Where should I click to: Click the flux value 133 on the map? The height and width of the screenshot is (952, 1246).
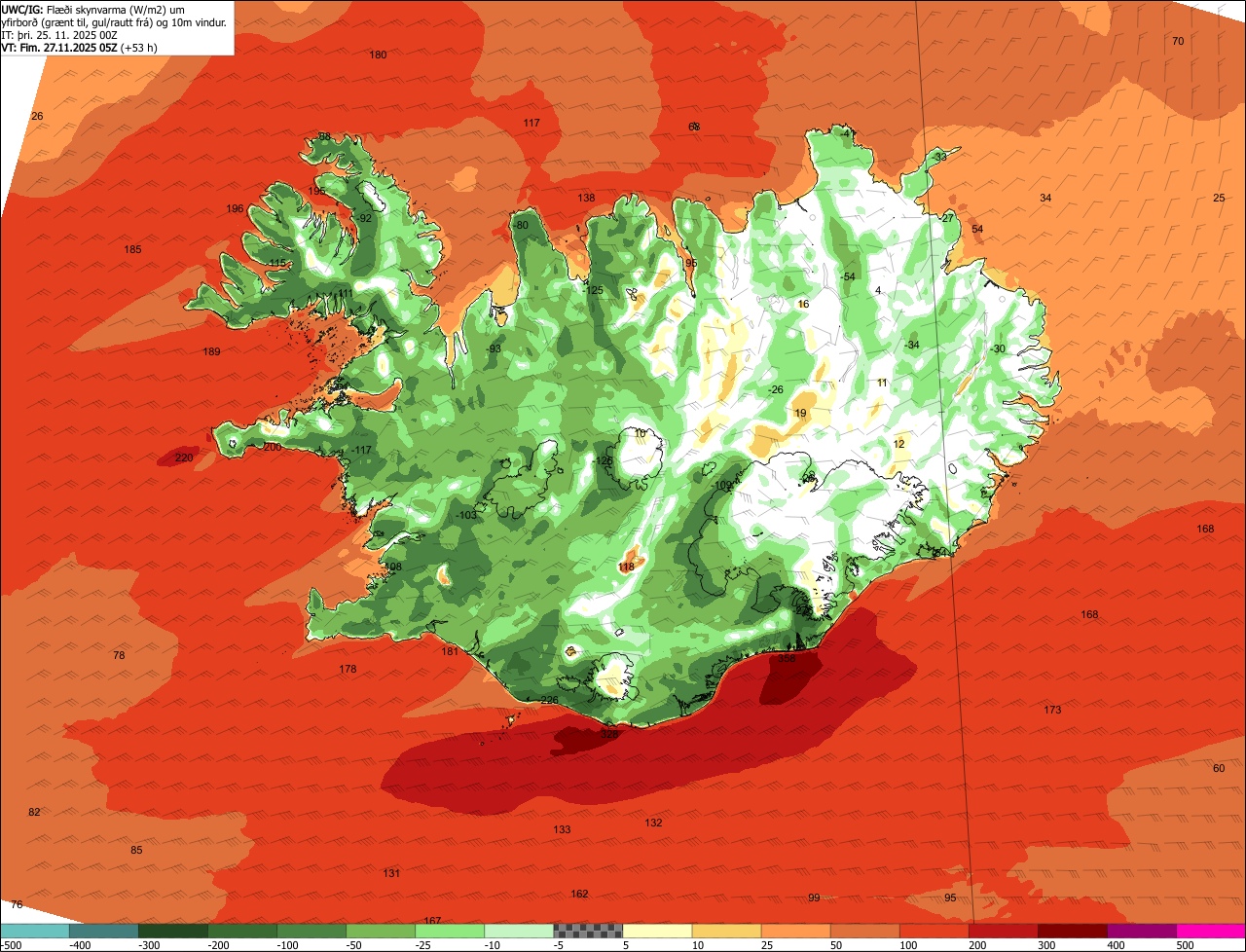point(562,829)
